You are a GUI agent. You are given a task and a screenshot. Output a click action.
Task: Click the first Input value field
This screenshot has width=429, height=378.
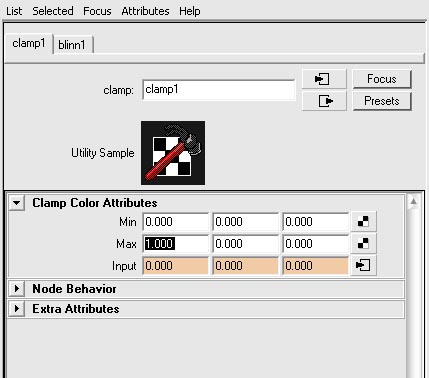tap(176, 266)
